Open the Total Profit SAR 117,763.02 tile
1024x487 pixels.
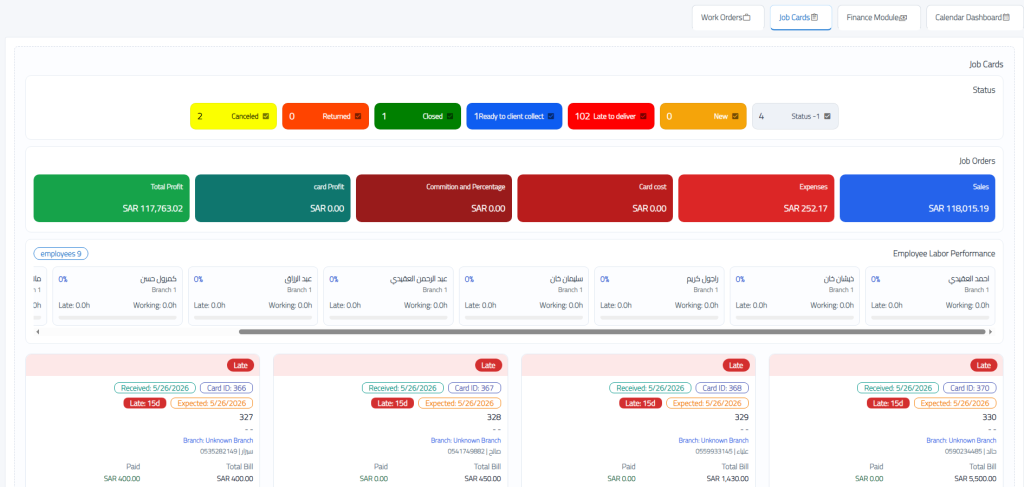coord(112,198)
